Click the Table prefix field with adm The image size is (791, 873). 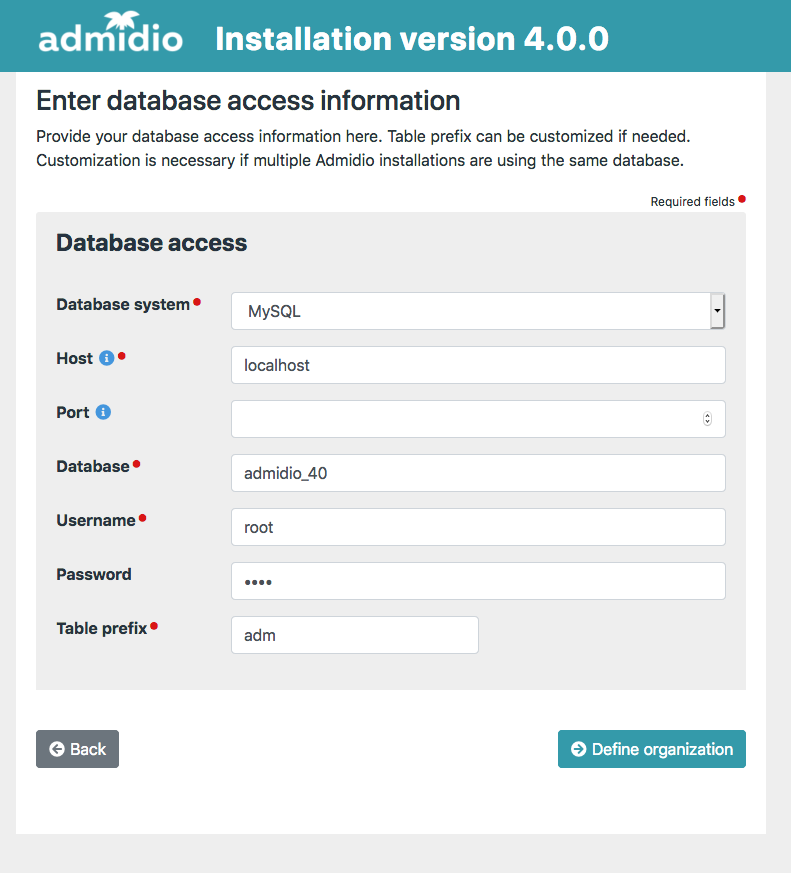click(x=354, y=635)
